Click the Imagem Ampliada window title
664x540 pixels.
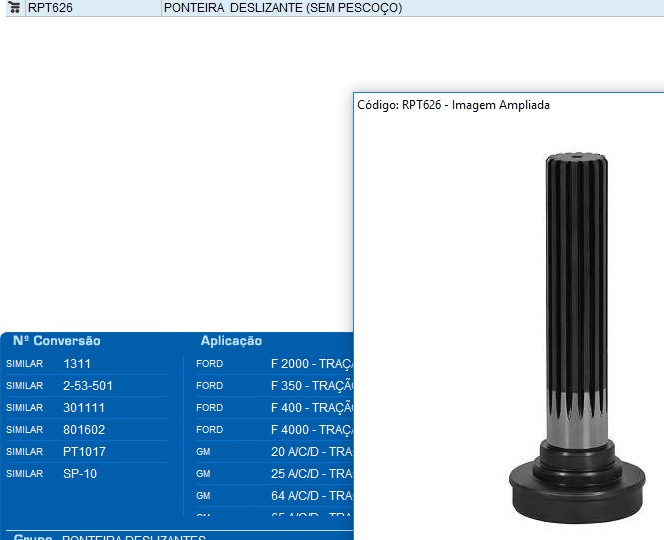point(453,105)
